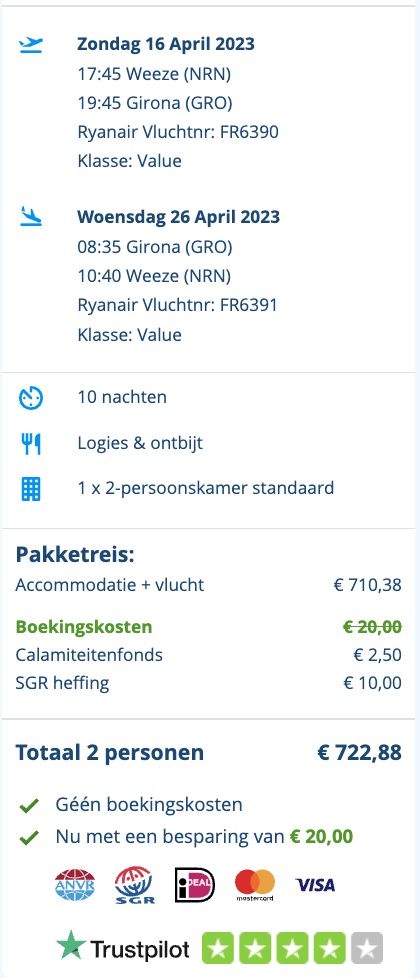Image resolution: width=420 pixels, height=978 pixels.
Task: Click the total price € 722,88
Action: coord(359,752)
